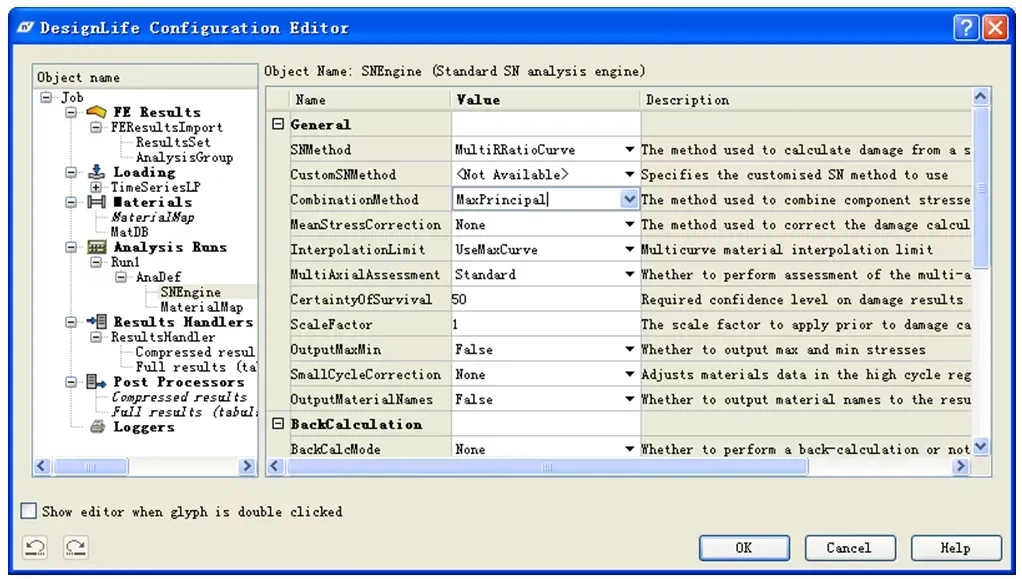
Task: Collapse the Run1 node
Action: click(96, 262)
